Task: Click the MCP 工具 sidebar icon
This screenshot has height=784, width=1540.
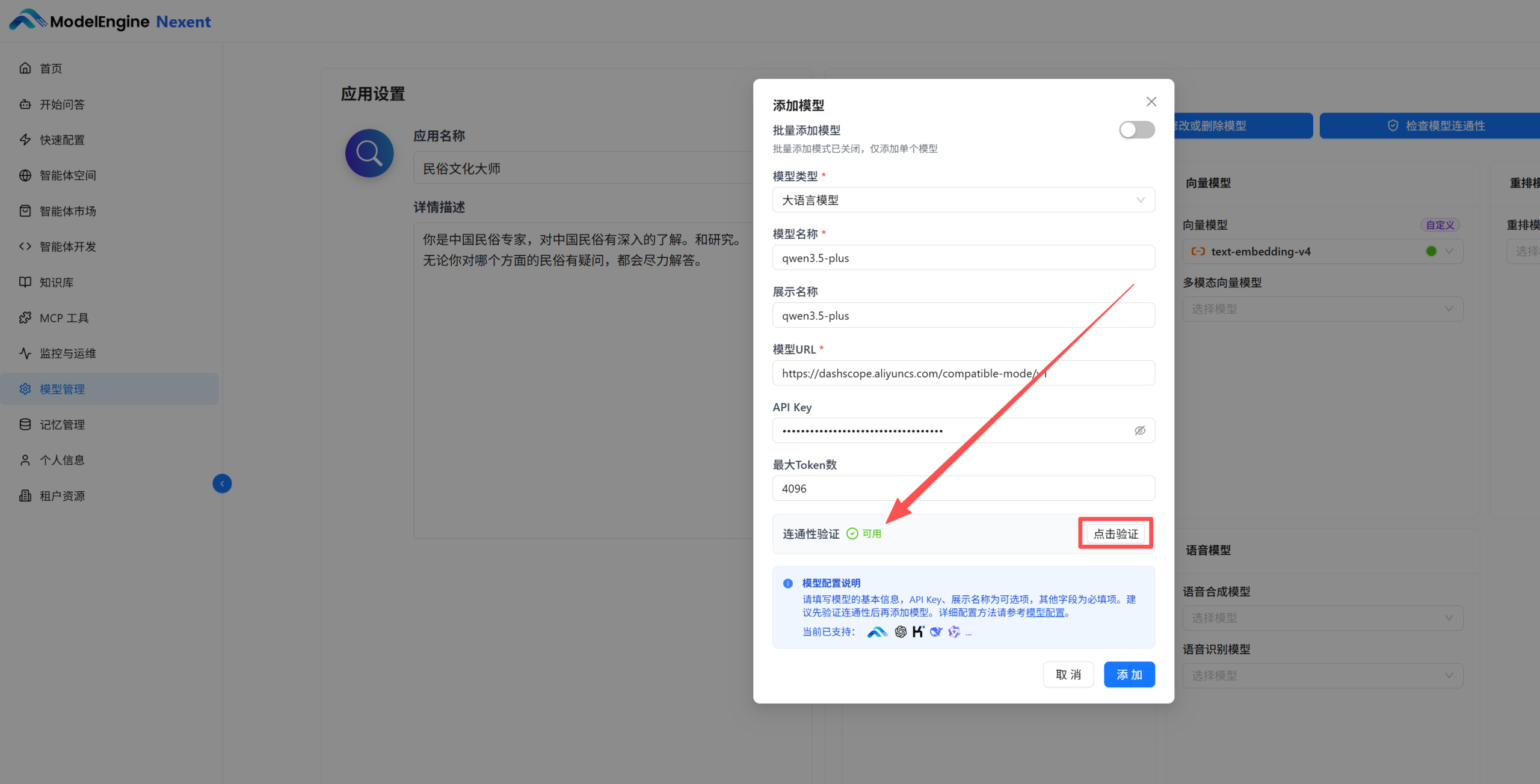Action: 25,317
